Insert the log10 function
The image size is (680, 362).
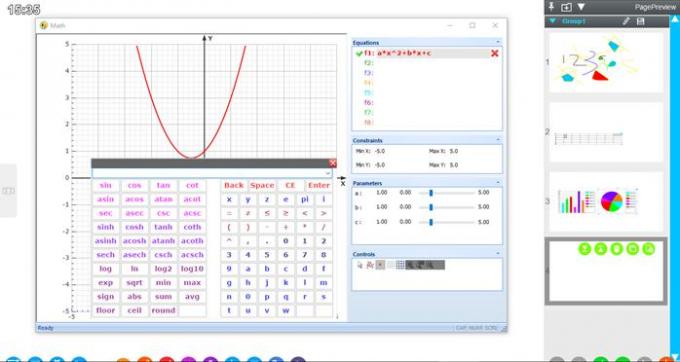pos(192,269)
